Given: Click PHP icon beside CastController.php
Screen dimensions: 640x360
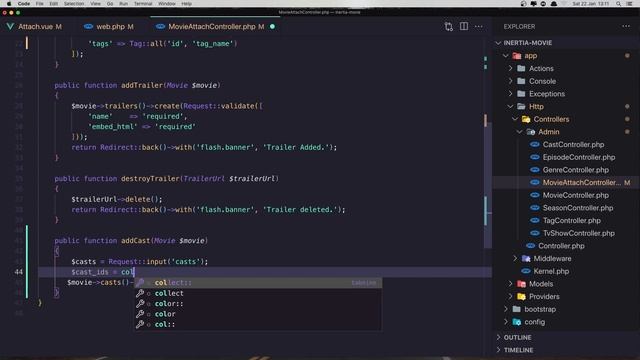Looking at the screenshot, I should point(535,144).
